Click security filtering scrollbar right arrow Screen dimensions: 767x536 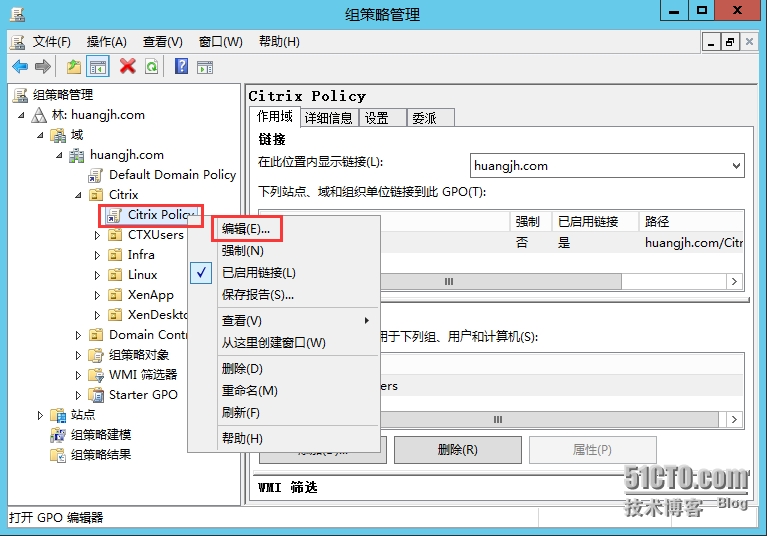734,420
